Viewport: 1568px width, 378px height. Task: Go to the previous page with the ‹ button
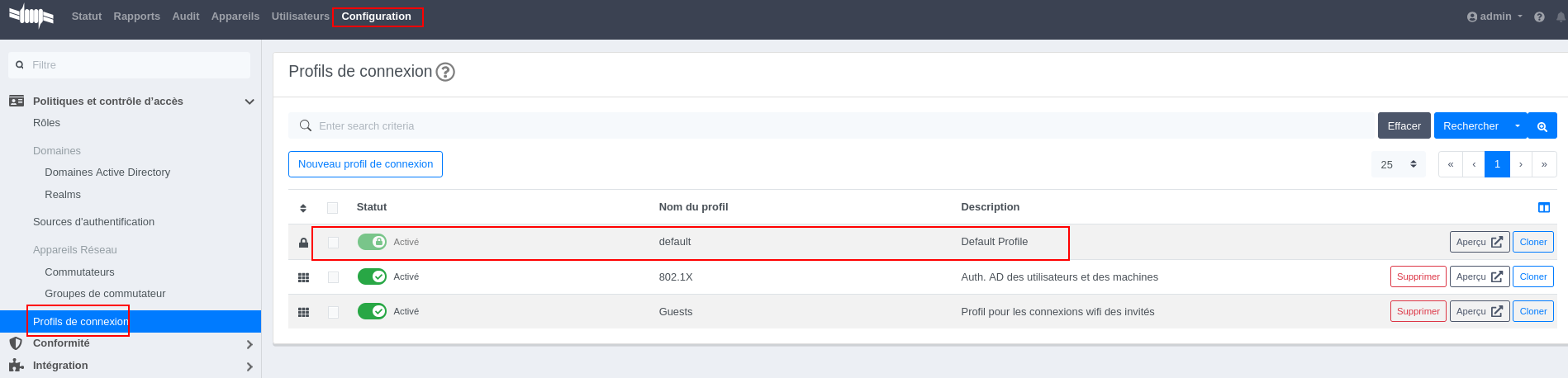click(x=1474, y=164)
